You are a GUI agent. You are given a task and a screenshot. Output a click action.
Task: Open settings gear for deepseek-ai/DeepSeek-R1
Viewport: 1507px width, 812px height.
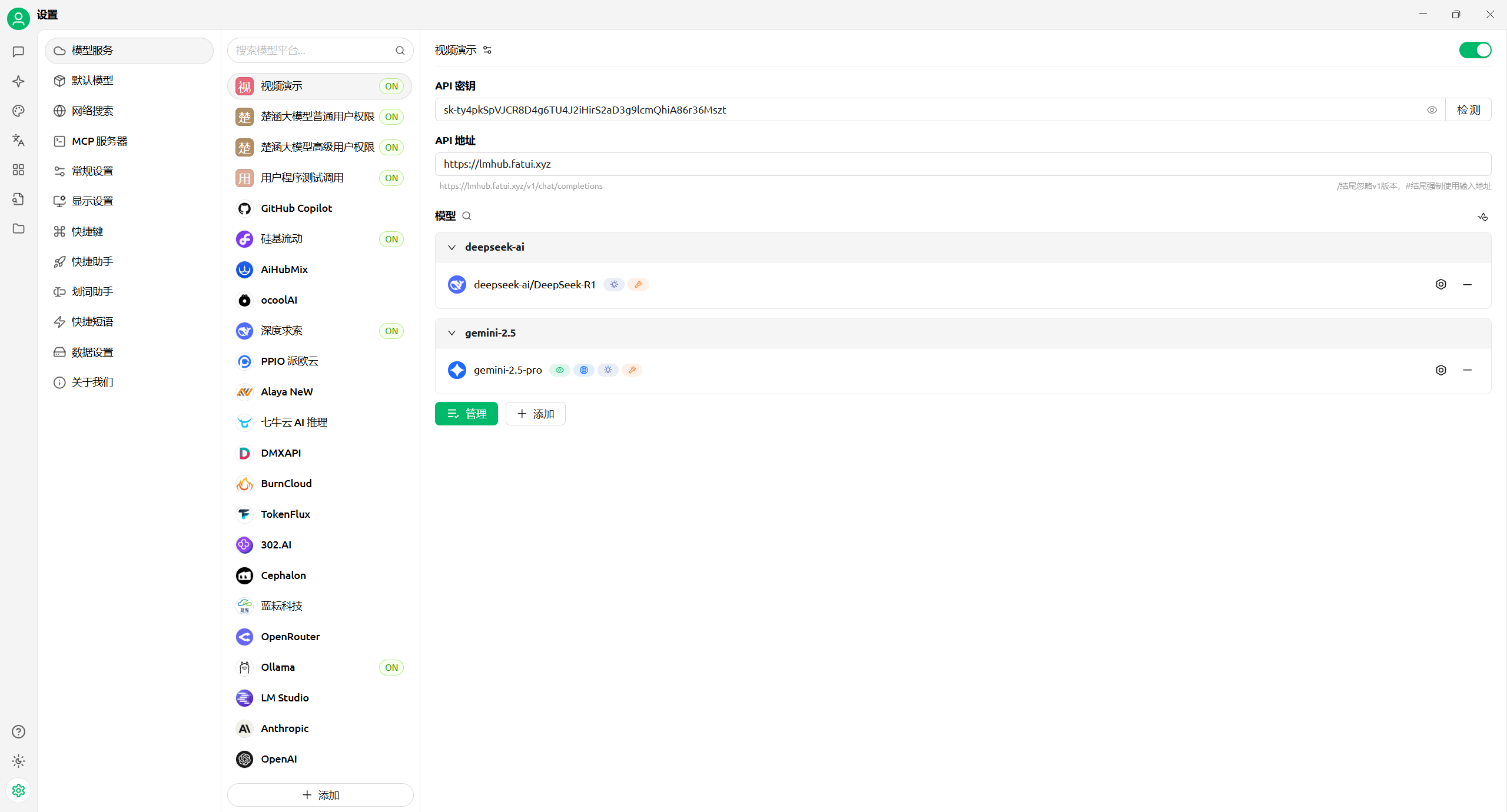click(x=1440, y=284)
